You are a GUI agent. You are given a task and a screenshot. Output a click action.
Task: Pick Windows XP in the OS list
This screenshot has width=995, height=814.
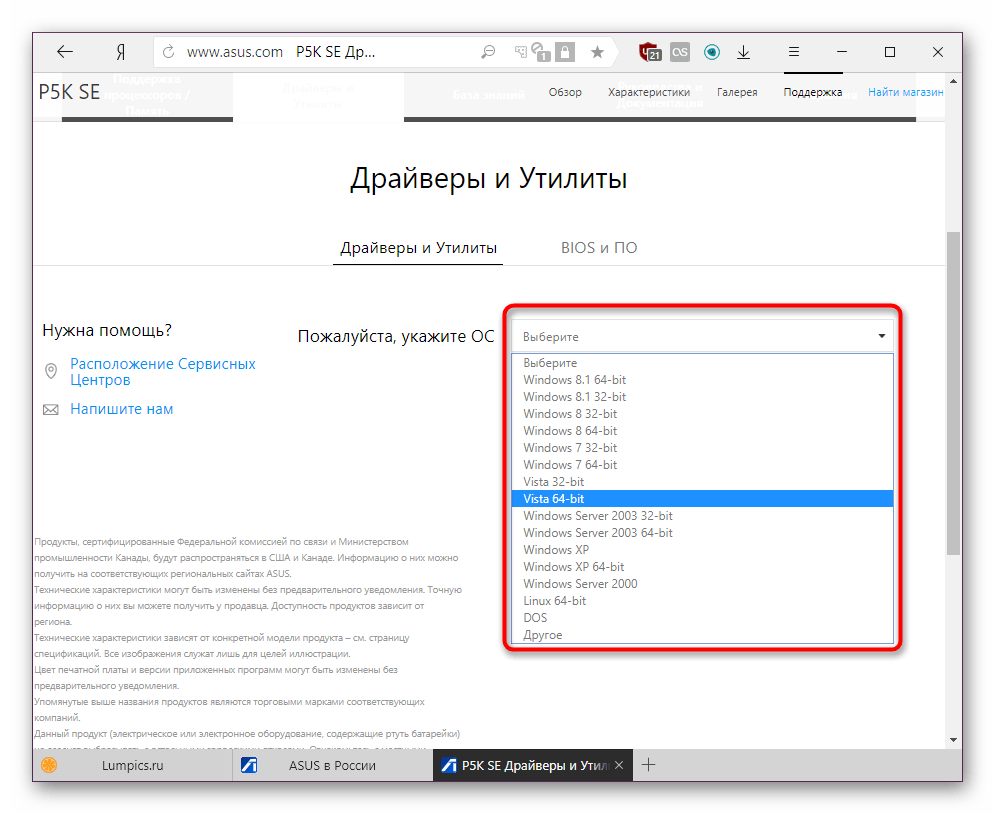coord(556,550)
